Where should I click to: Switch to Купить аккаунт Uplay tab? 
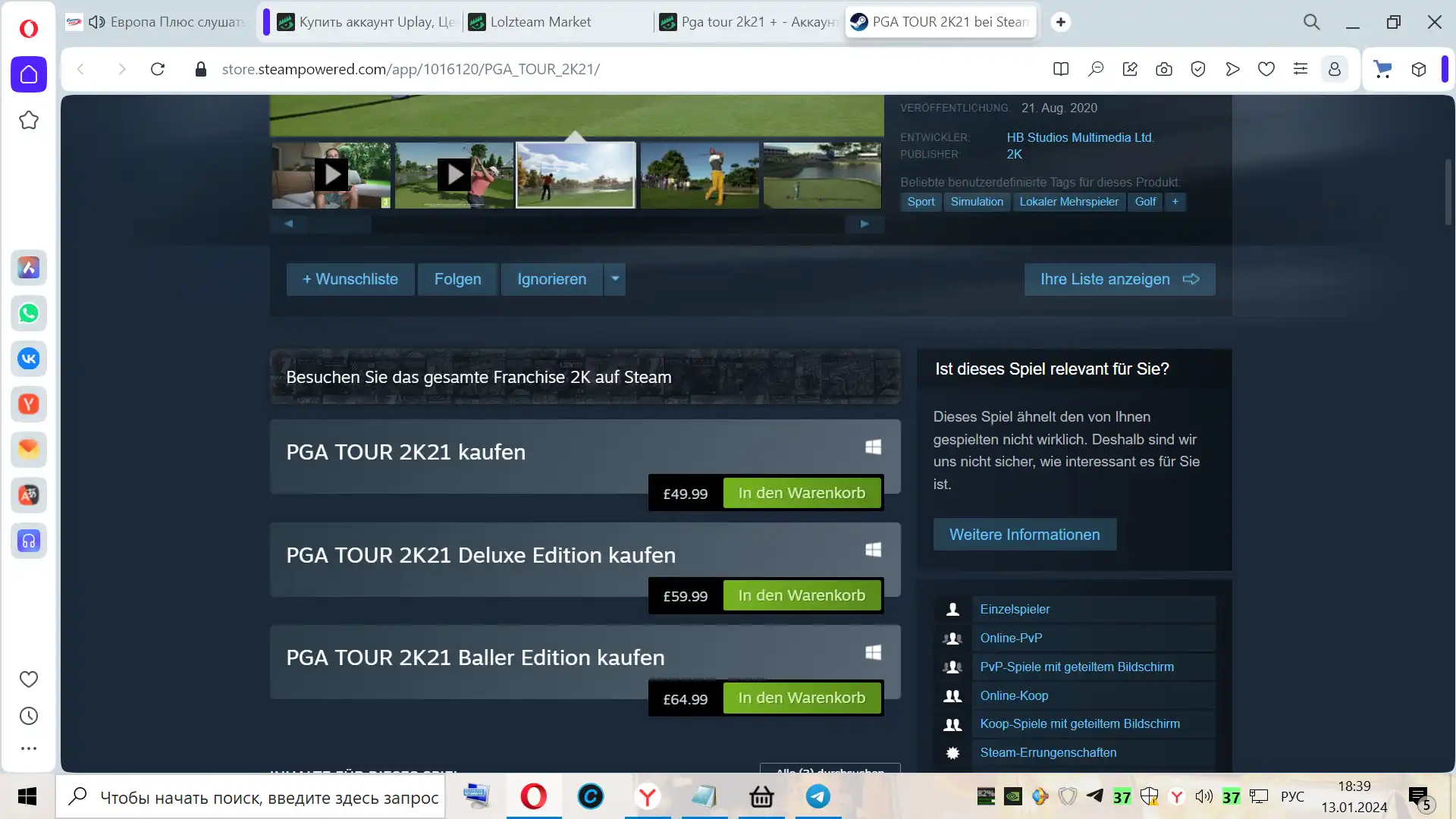[367, 22]
